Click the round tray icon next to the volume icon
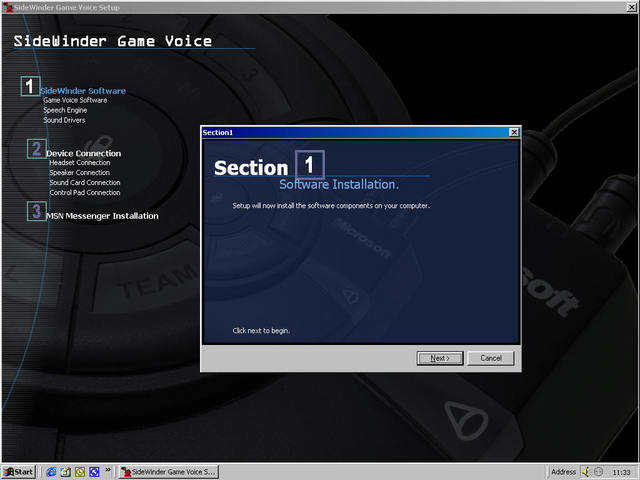640x480 pixels. pyautogui.click(x=598, y=472)
